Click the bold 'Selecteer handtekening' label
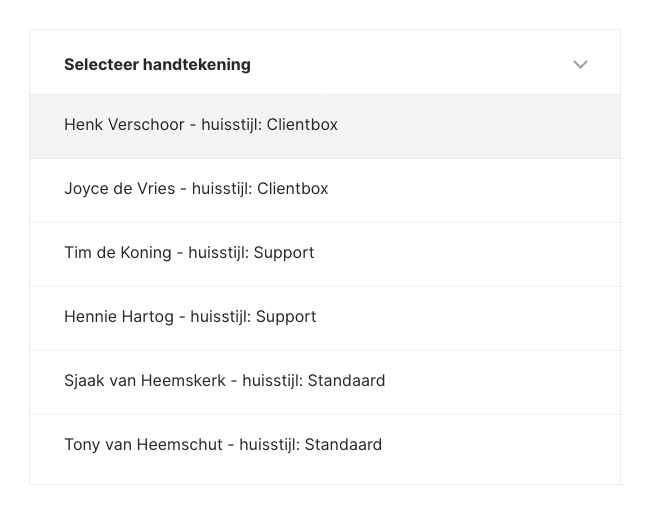This screenshot has width=650, height=518. coord(157,65)
